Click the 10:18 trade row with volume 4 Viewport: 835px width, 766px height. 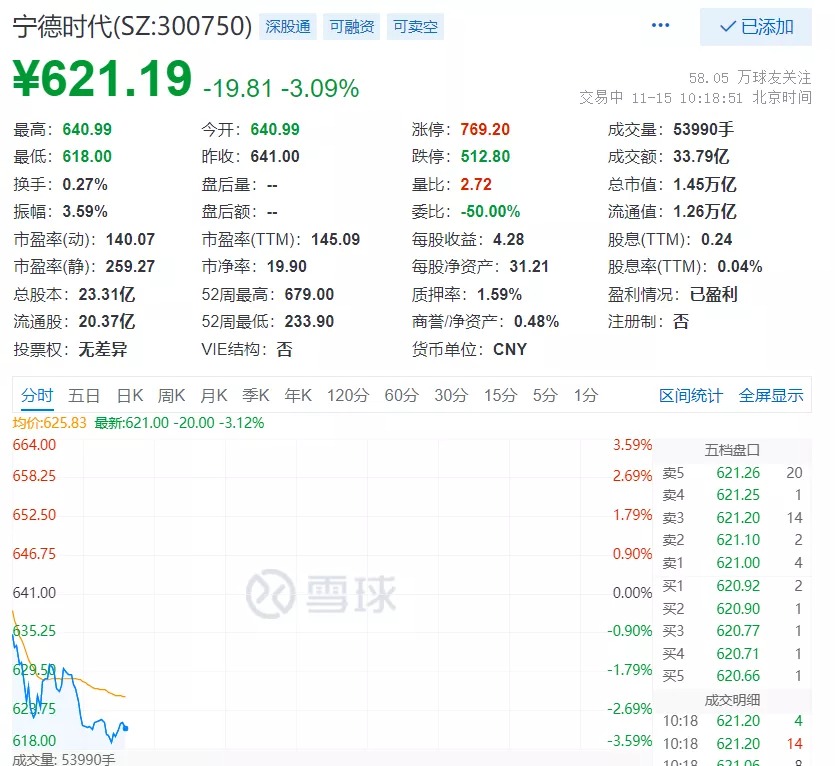point(732,721)
